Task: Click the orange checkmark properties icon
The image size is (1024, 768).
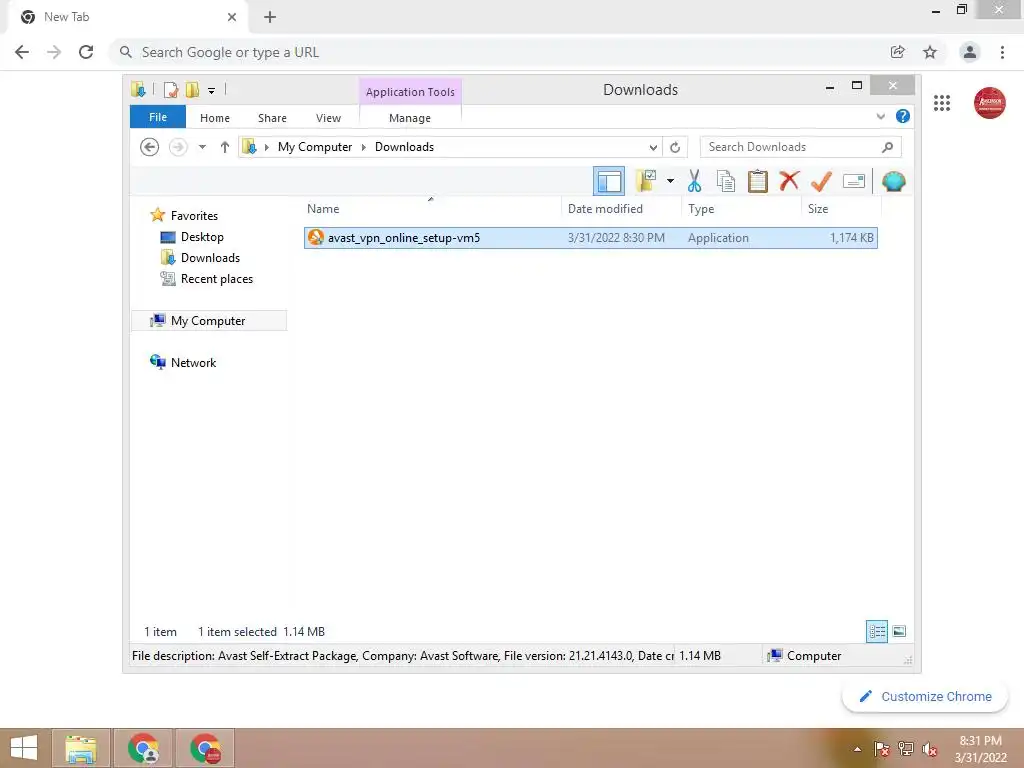Action: point(821,181)
